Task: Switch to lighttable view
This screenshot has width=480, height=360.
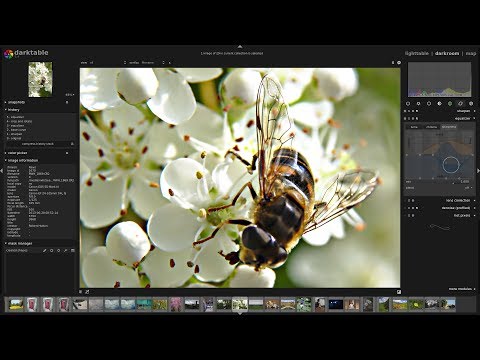Action: [x=417, y=53]
